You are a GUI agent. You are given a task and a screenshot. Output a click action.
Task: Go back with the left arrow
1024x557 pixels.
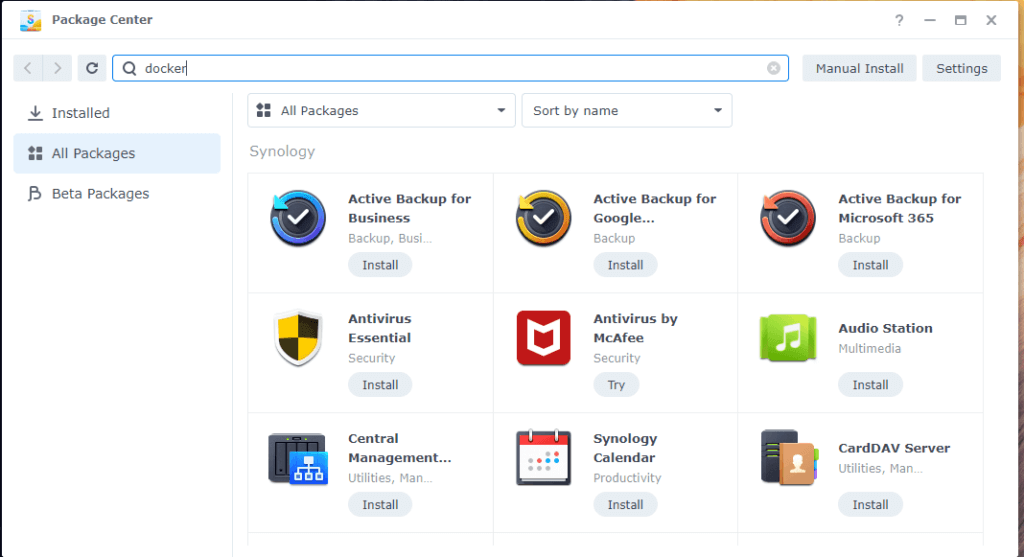(28, 68)
